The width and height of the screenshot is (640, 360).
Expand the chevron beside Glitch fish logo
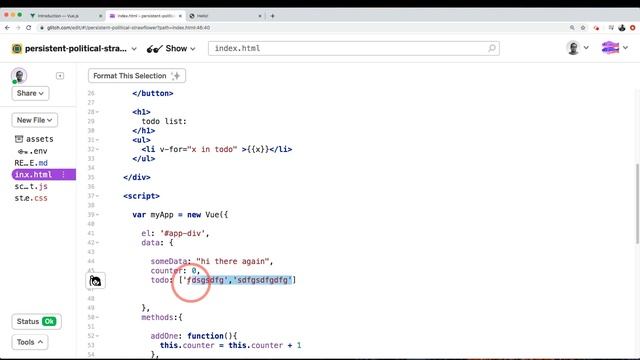click(625, 48)
